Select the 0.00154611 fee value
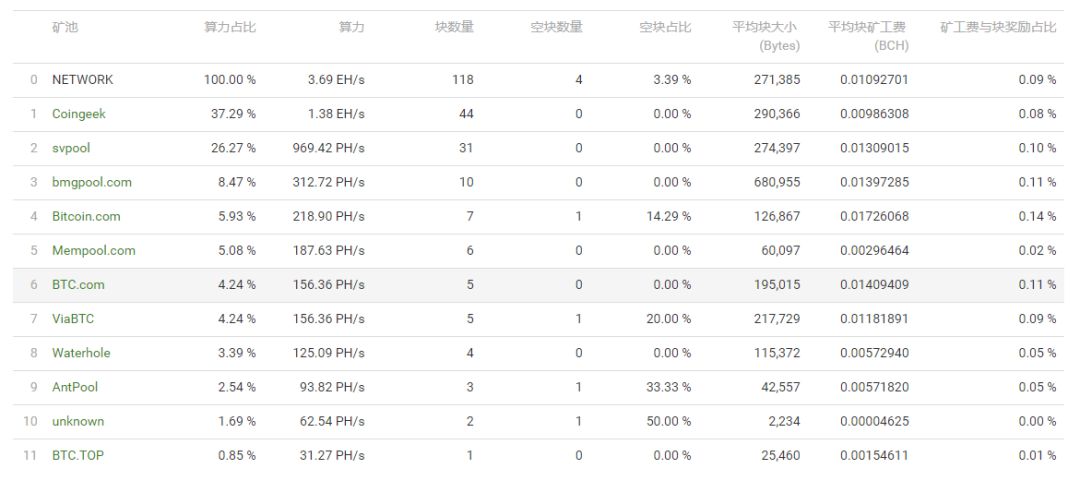1080x493 pixels. point(874,455)
